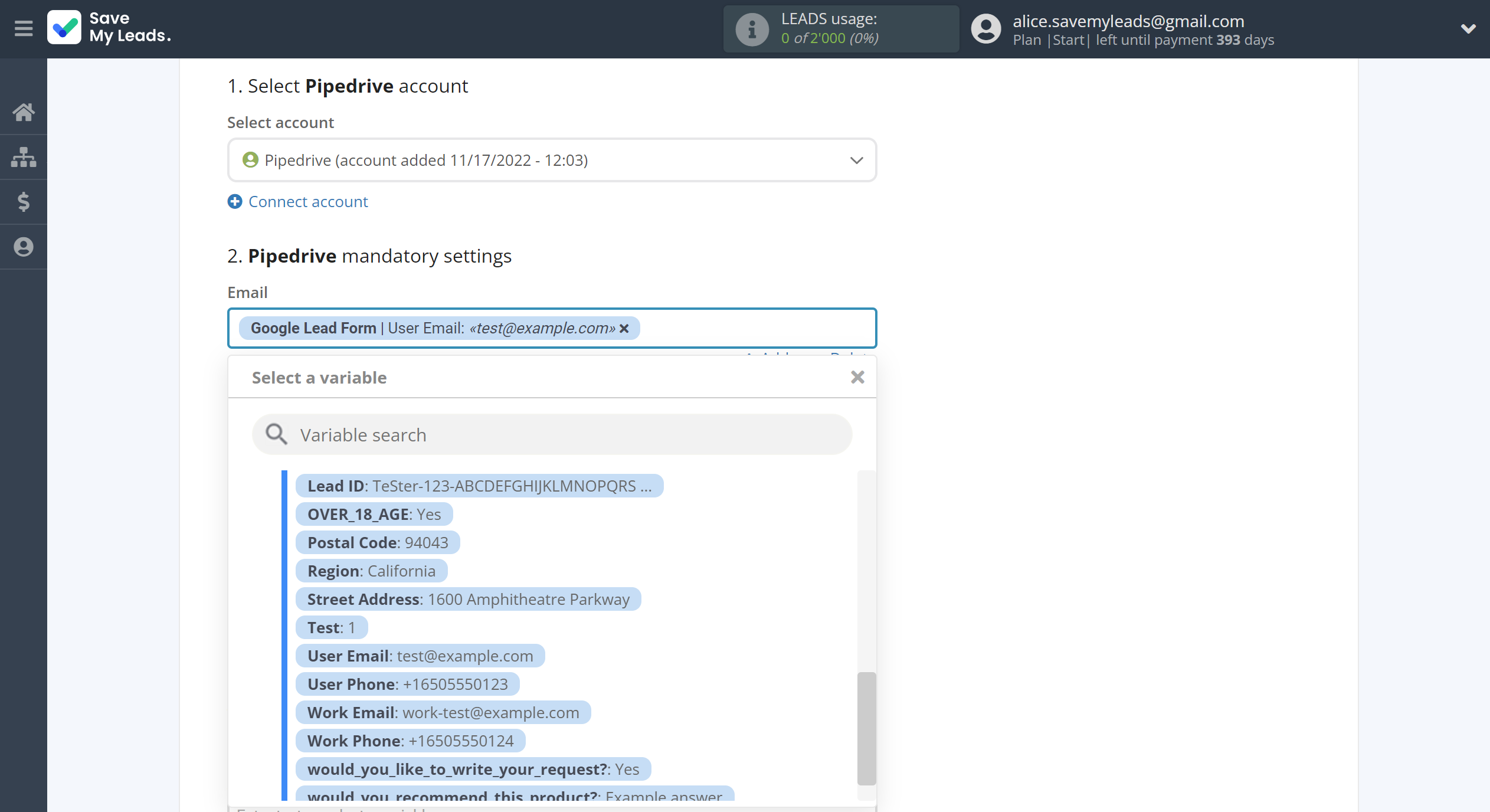Screen dimensions: 1490x812
Task: Click the Google Lead Form User Email tag
Action: click(x=439, y=328)
